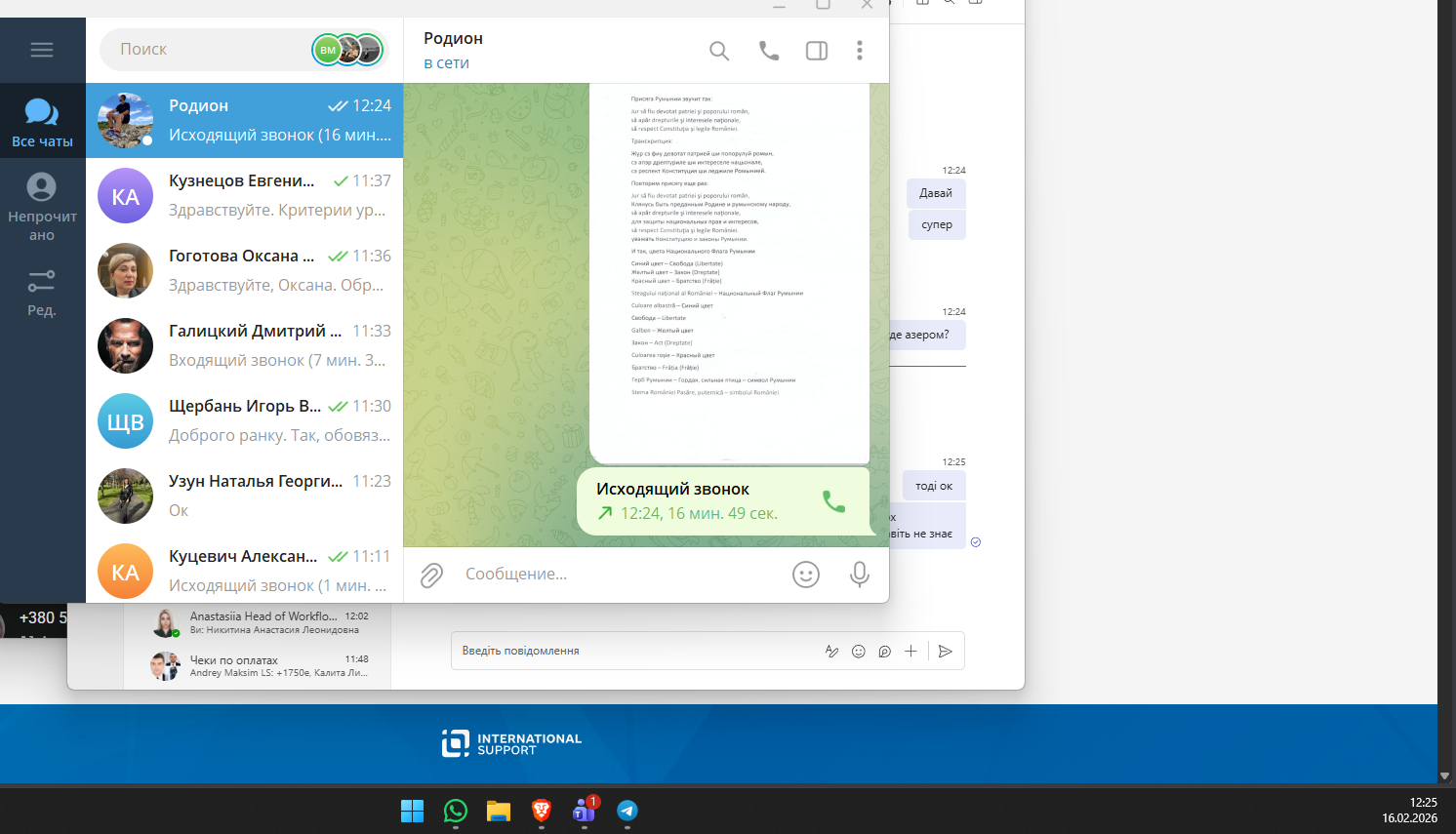Open Loop/sticker icon in Teams compose box
Viewport: 1456px width, 834px height.
pos(885,652)
